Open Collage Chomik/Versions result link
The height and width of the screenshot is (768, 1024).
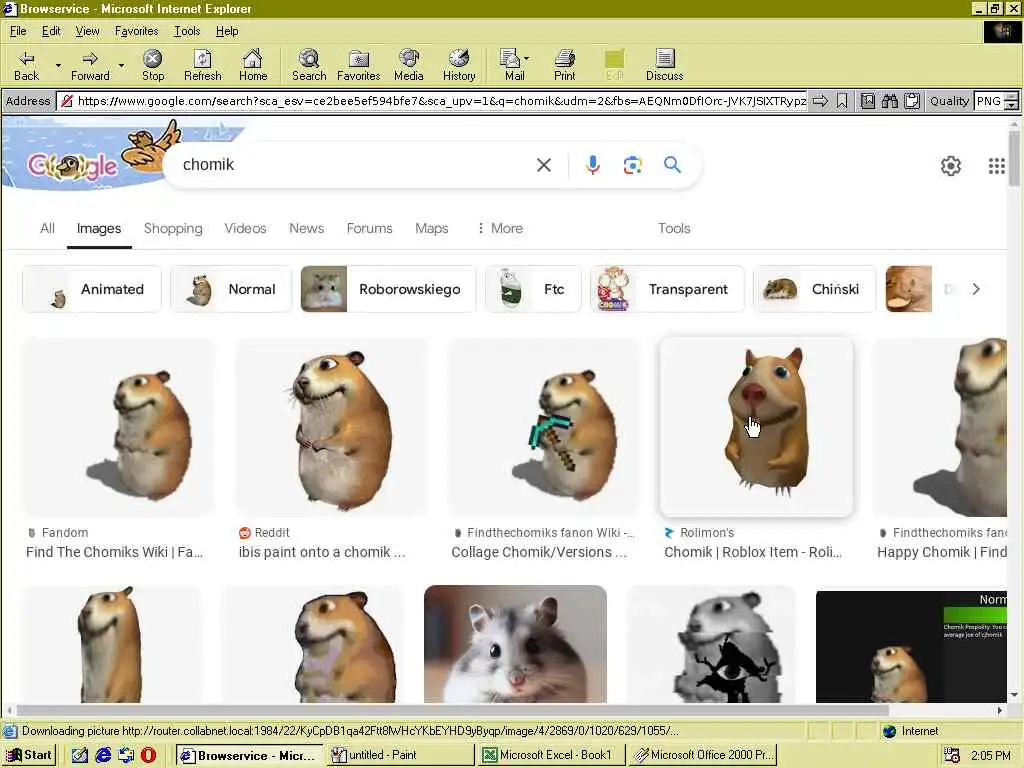(539, 552)
